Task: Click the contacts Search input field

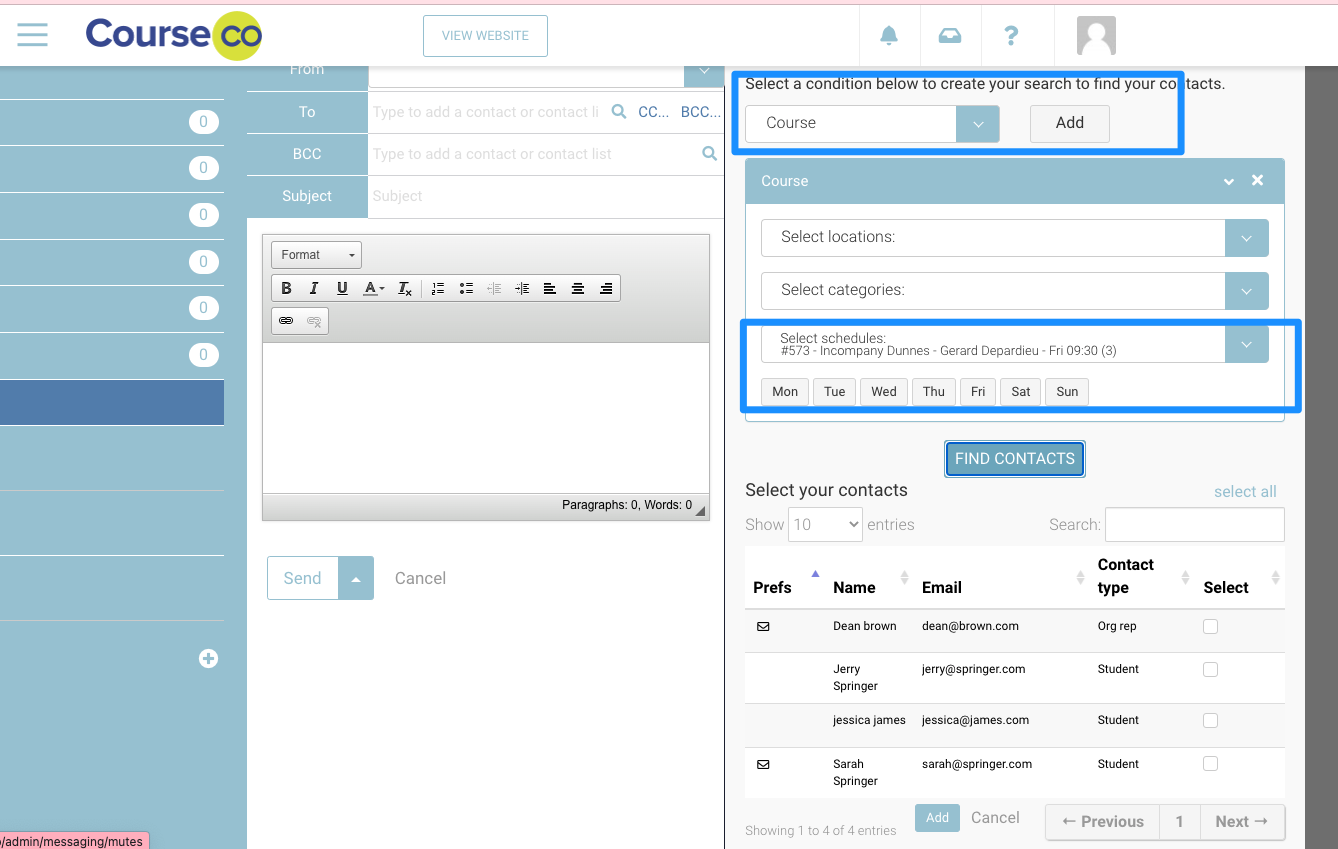Action: tap(1194, 524)
